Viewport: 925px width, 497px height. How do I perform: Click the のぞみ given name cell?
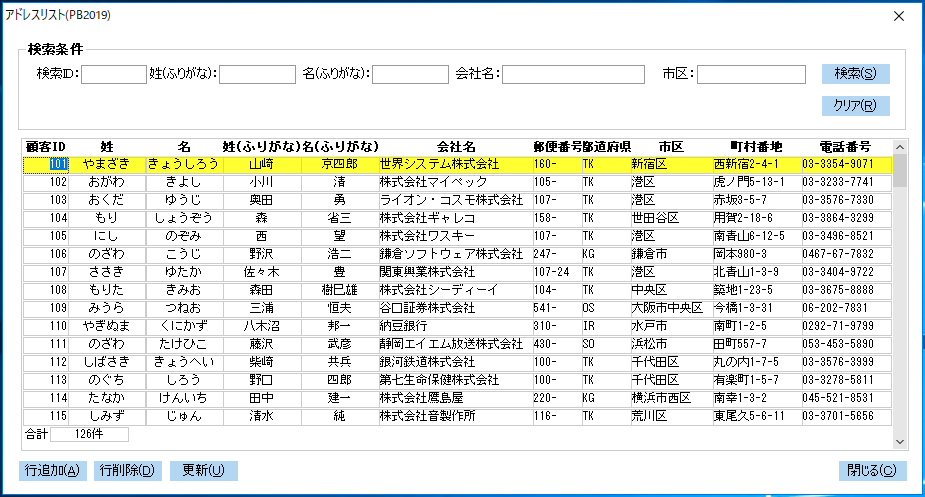coord(184,236)
